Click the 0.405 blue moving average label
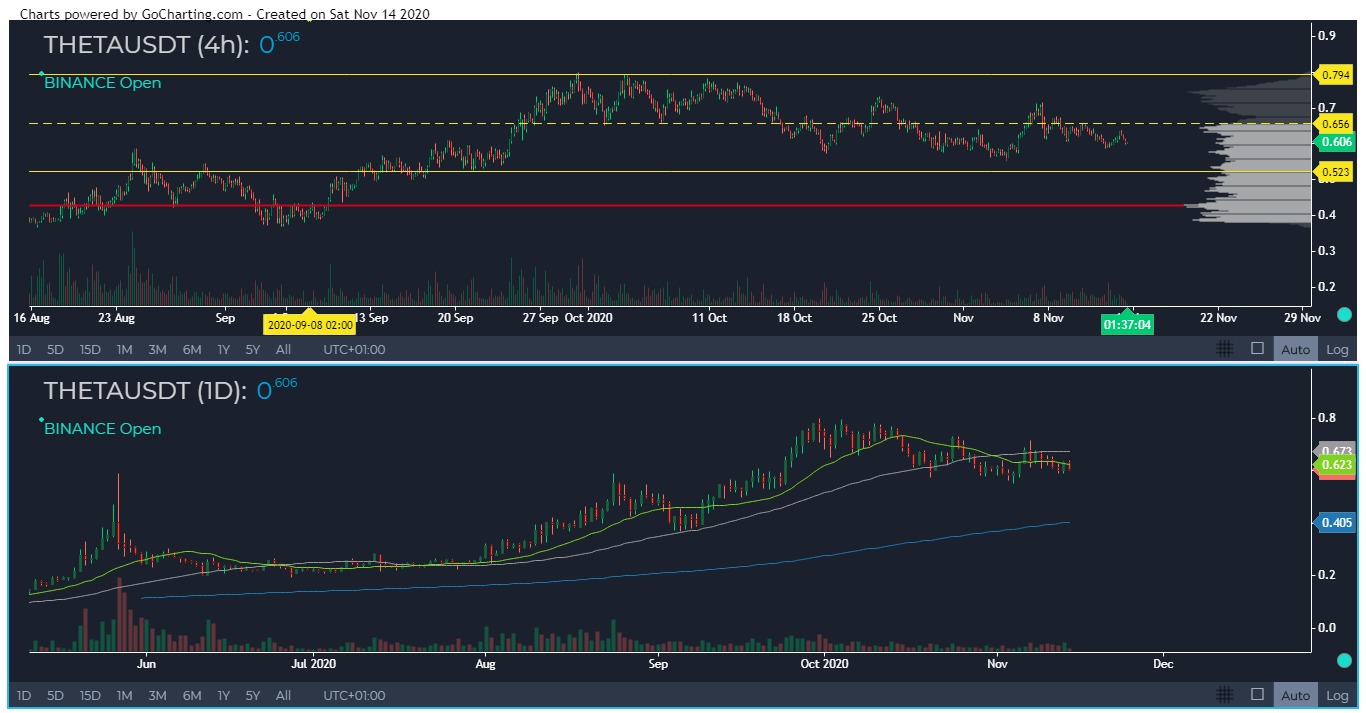 (1334, 522)
